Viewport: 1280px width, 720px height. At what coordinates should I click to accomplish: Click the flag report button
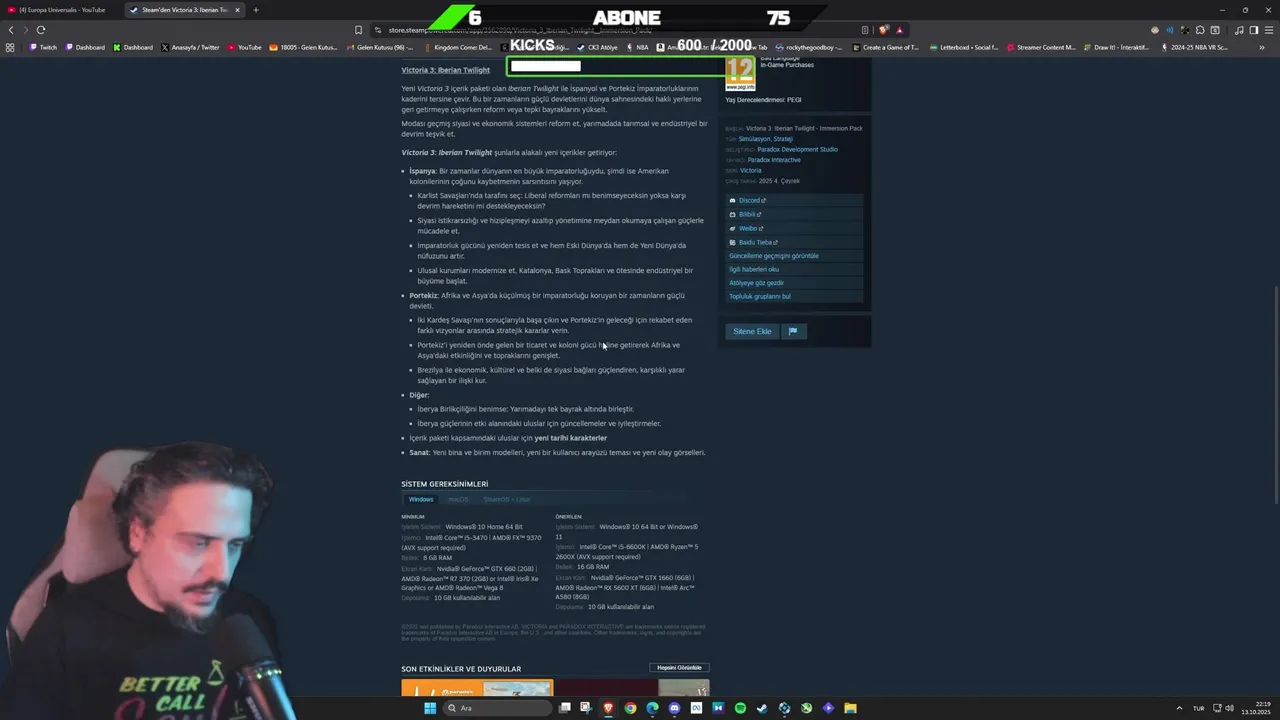pos(793,331)
